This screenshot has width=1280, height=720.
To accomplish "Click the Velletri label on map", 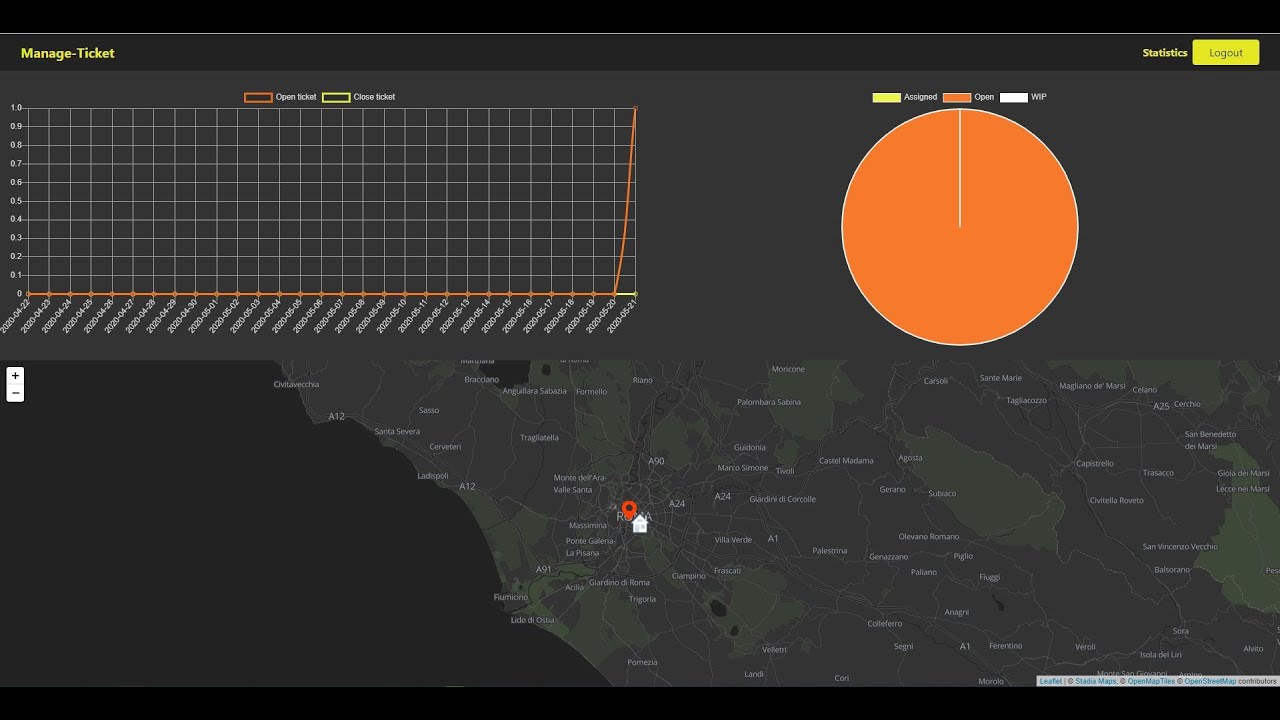I will coord(774,649).
